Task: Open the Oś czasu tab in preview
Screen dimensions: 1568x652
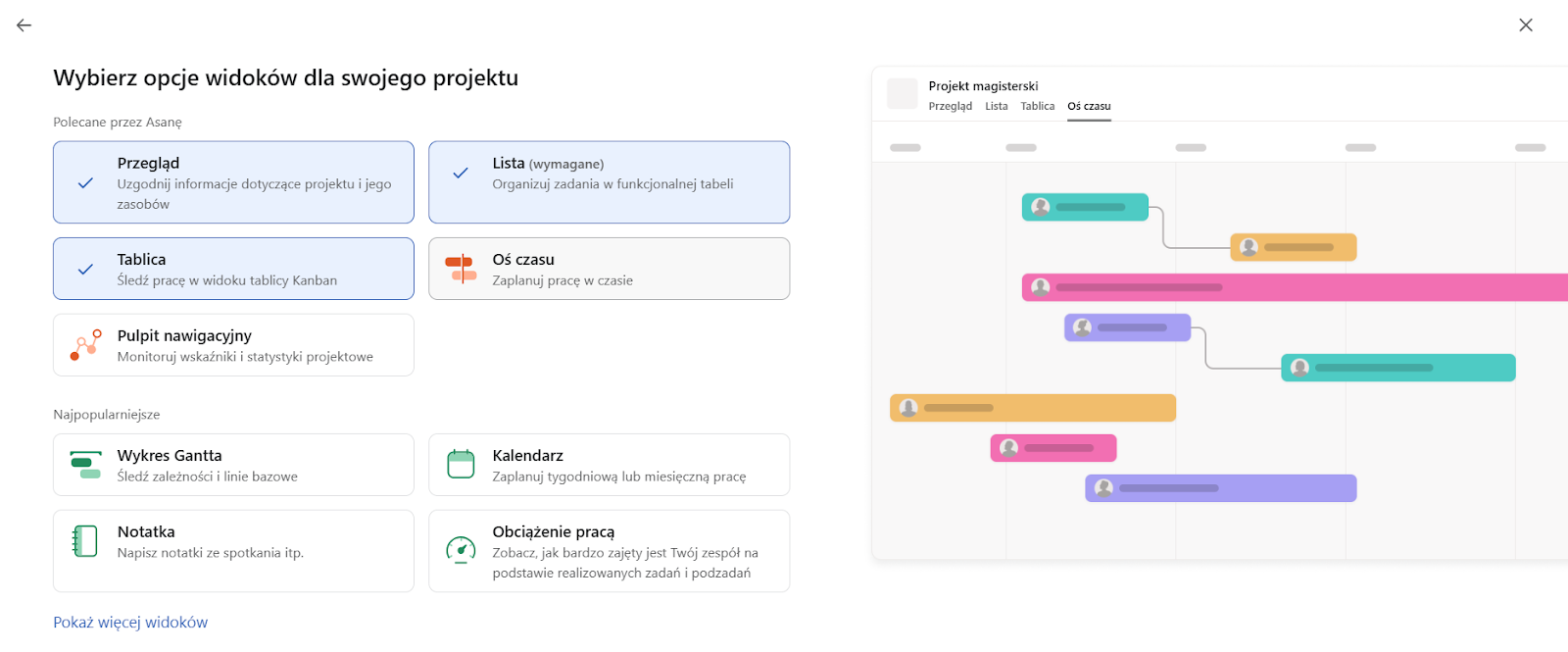Action: tap(1089, 106)
